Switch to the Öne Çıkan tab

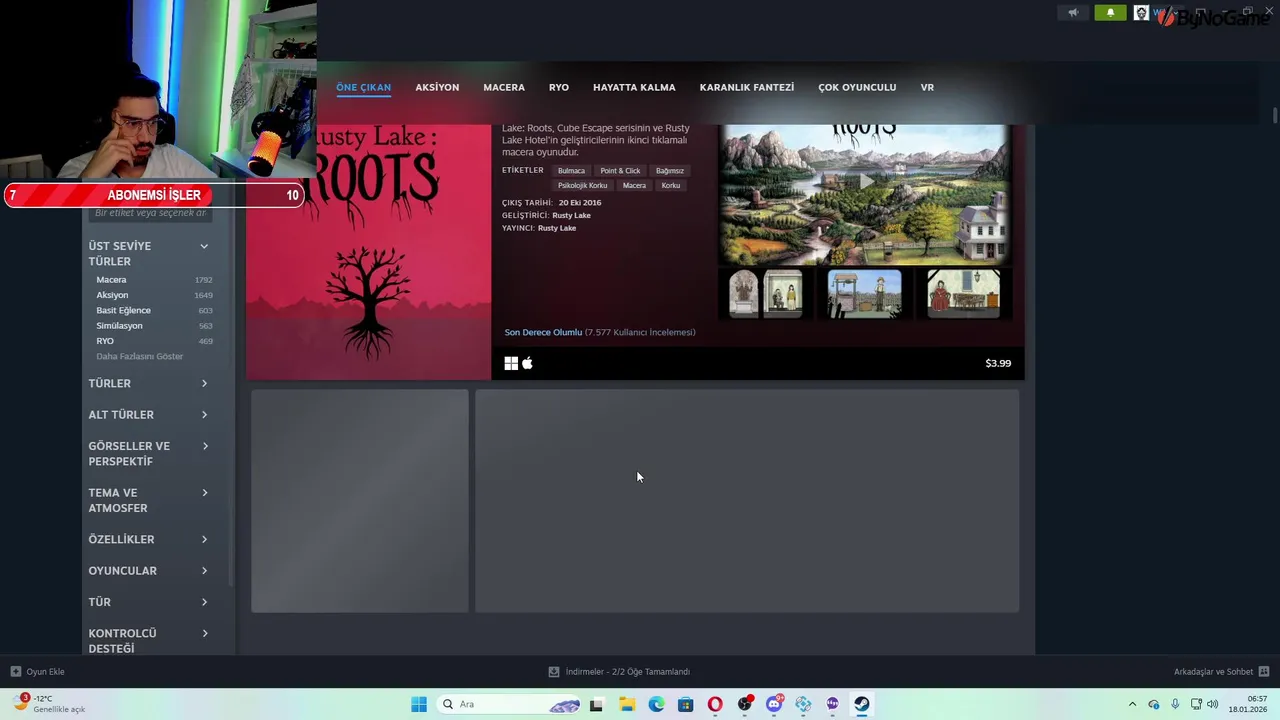363,87
